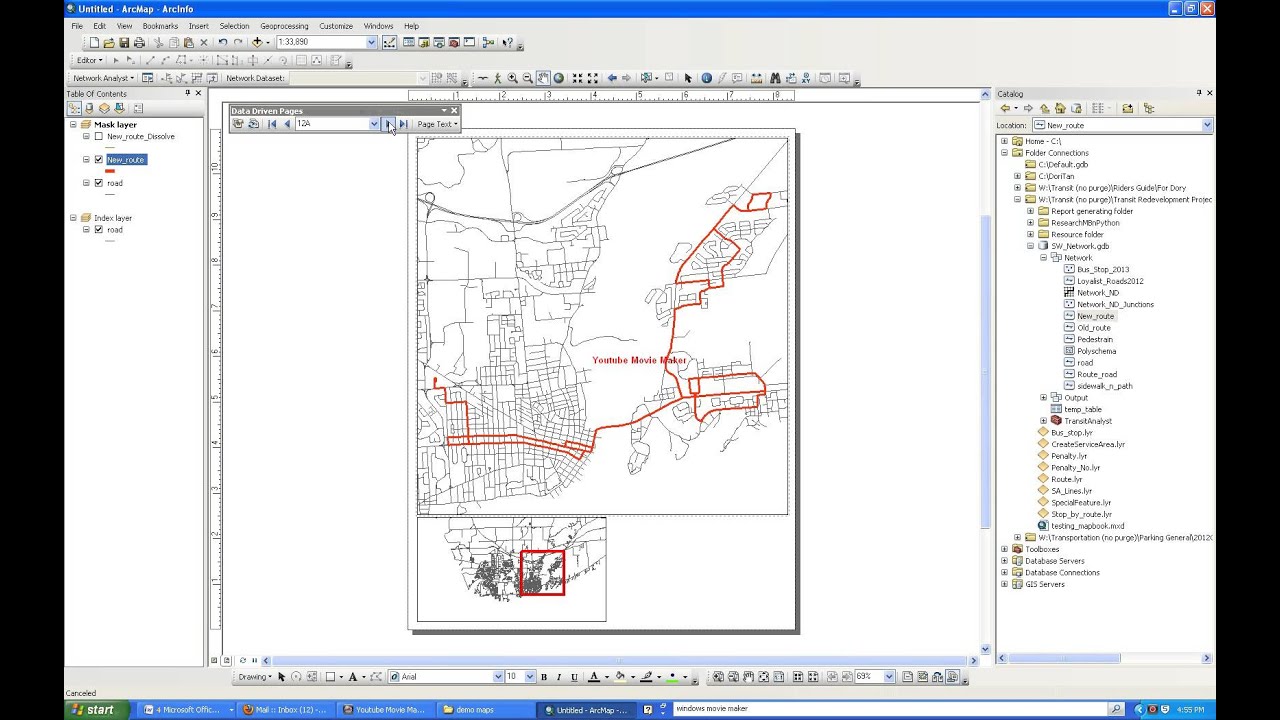Click the Network Analyst Window icon
1280x720 pixels.
148,78
